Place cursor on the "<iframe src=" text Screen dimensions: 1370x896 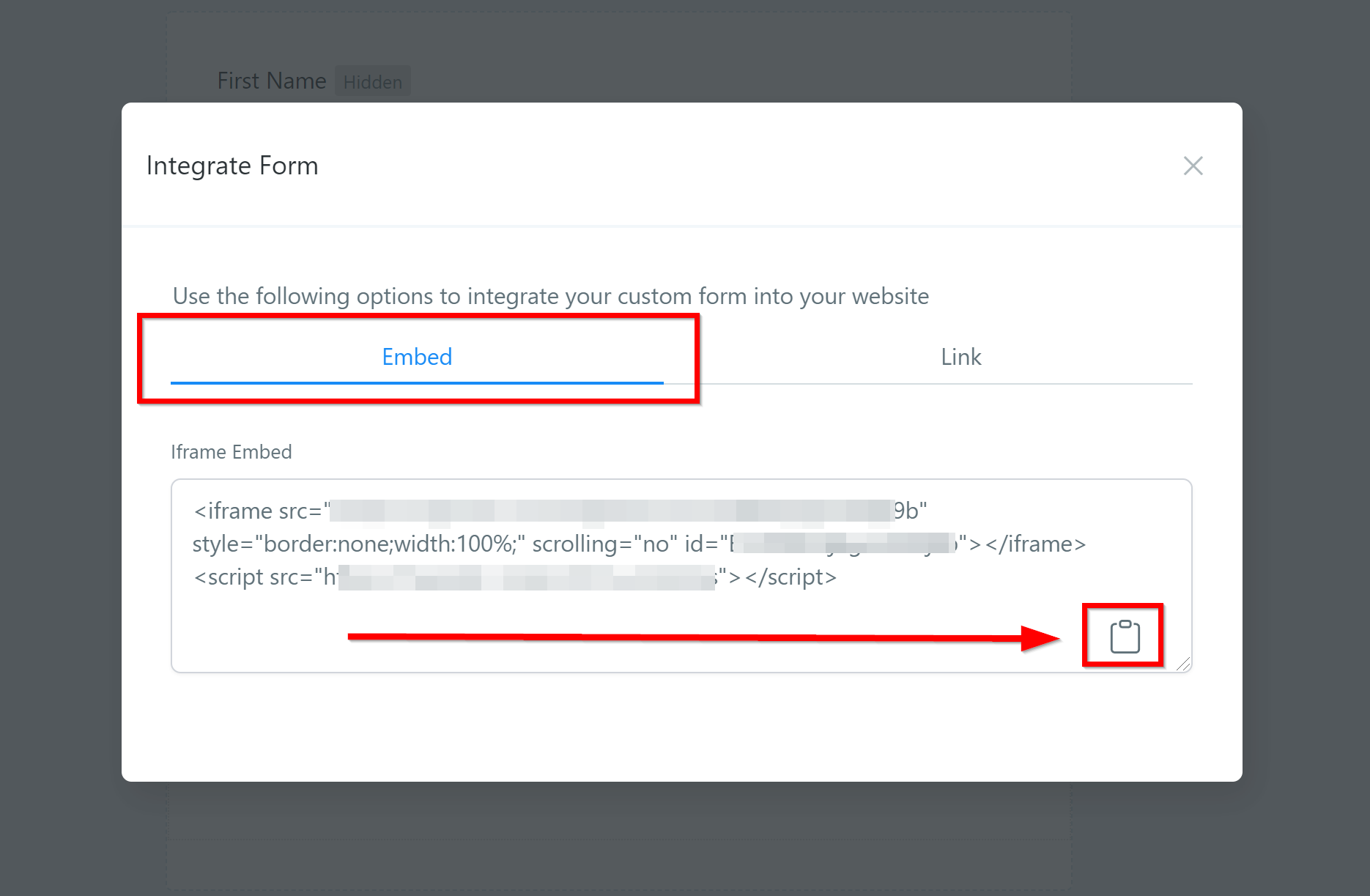coord(257,511)
